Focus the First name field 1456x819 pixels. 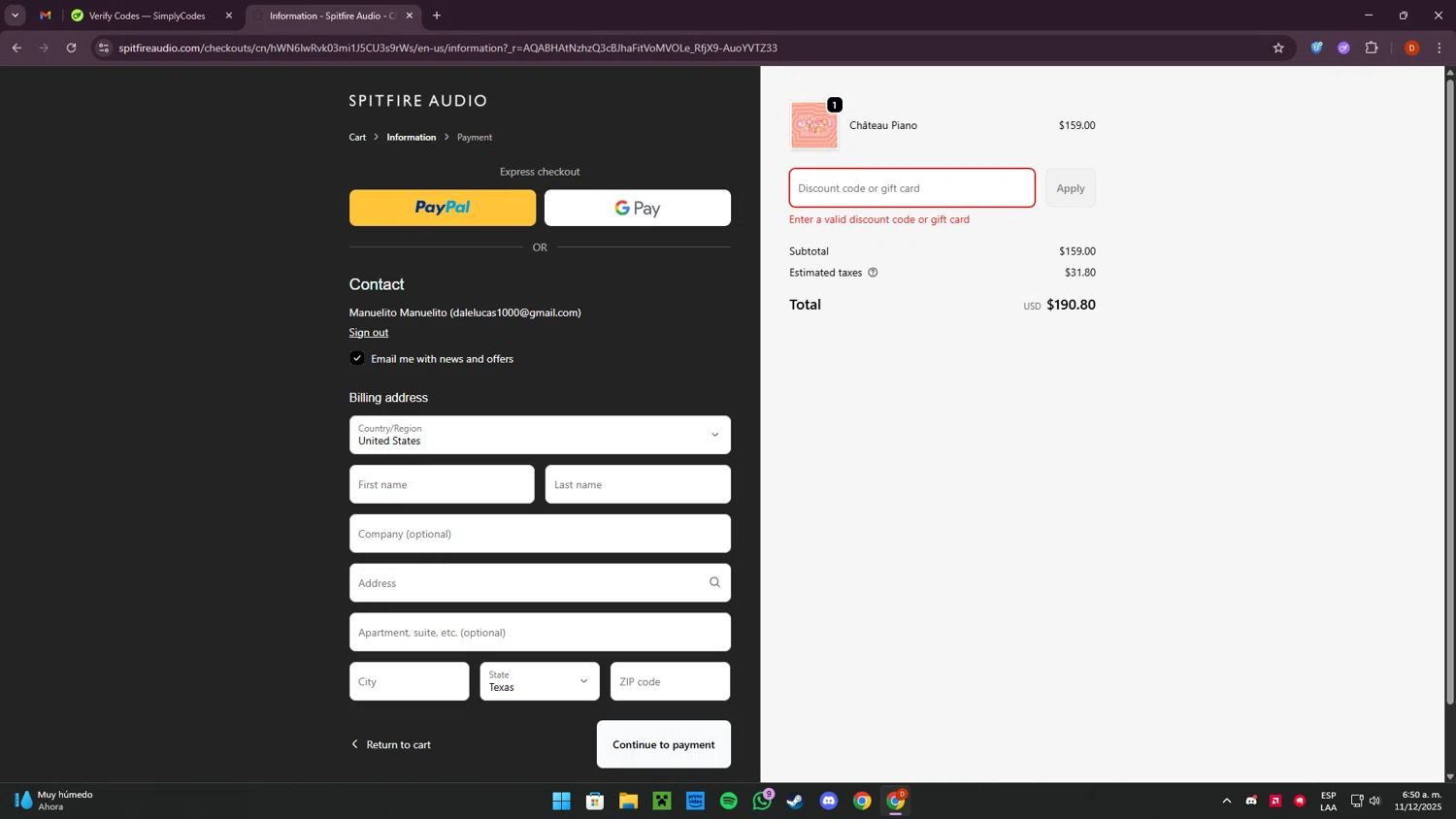tap(442, 484)
